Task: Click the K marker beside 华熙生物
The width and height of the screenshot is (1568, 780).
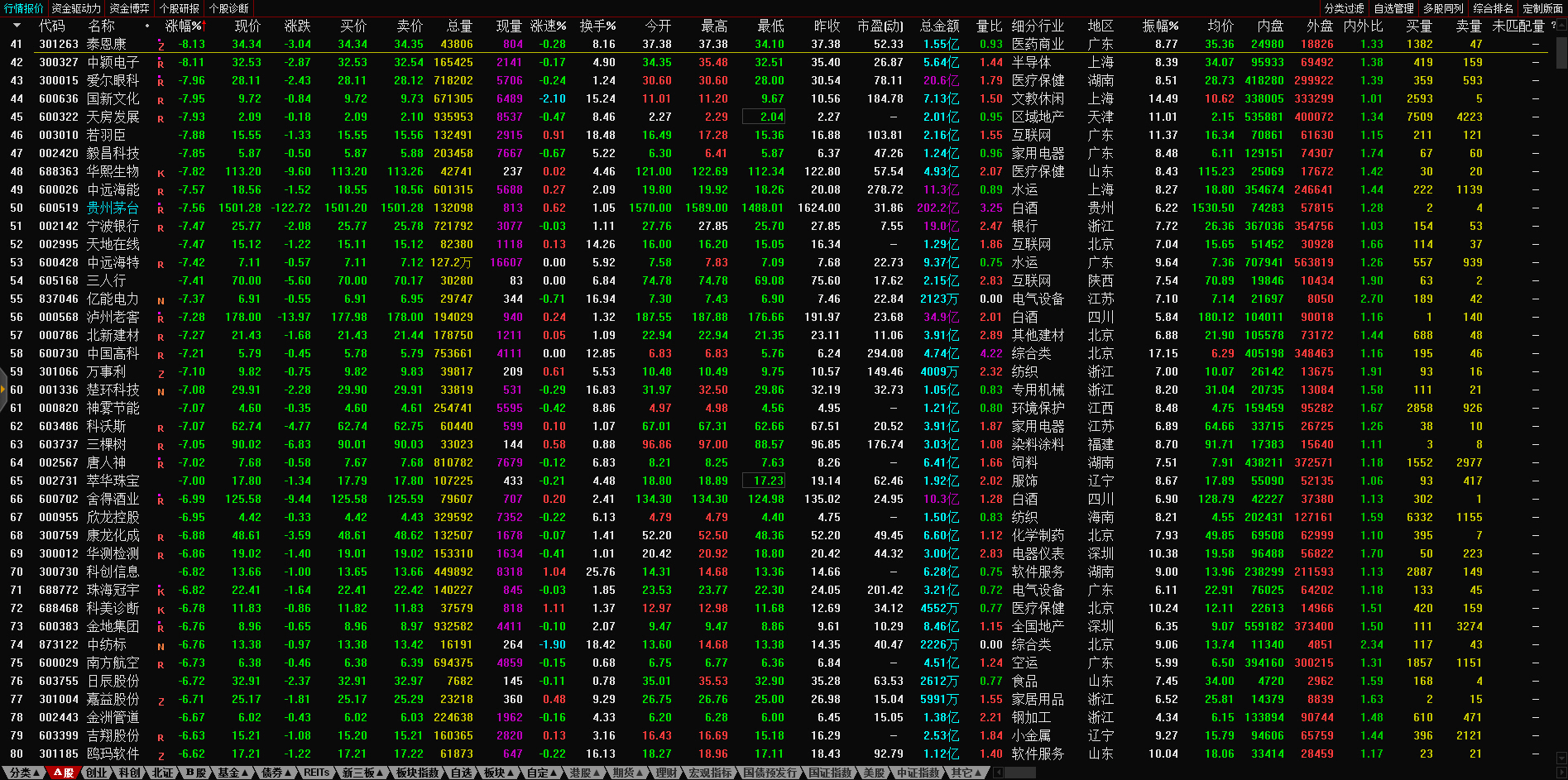Action: pos(161,173)
